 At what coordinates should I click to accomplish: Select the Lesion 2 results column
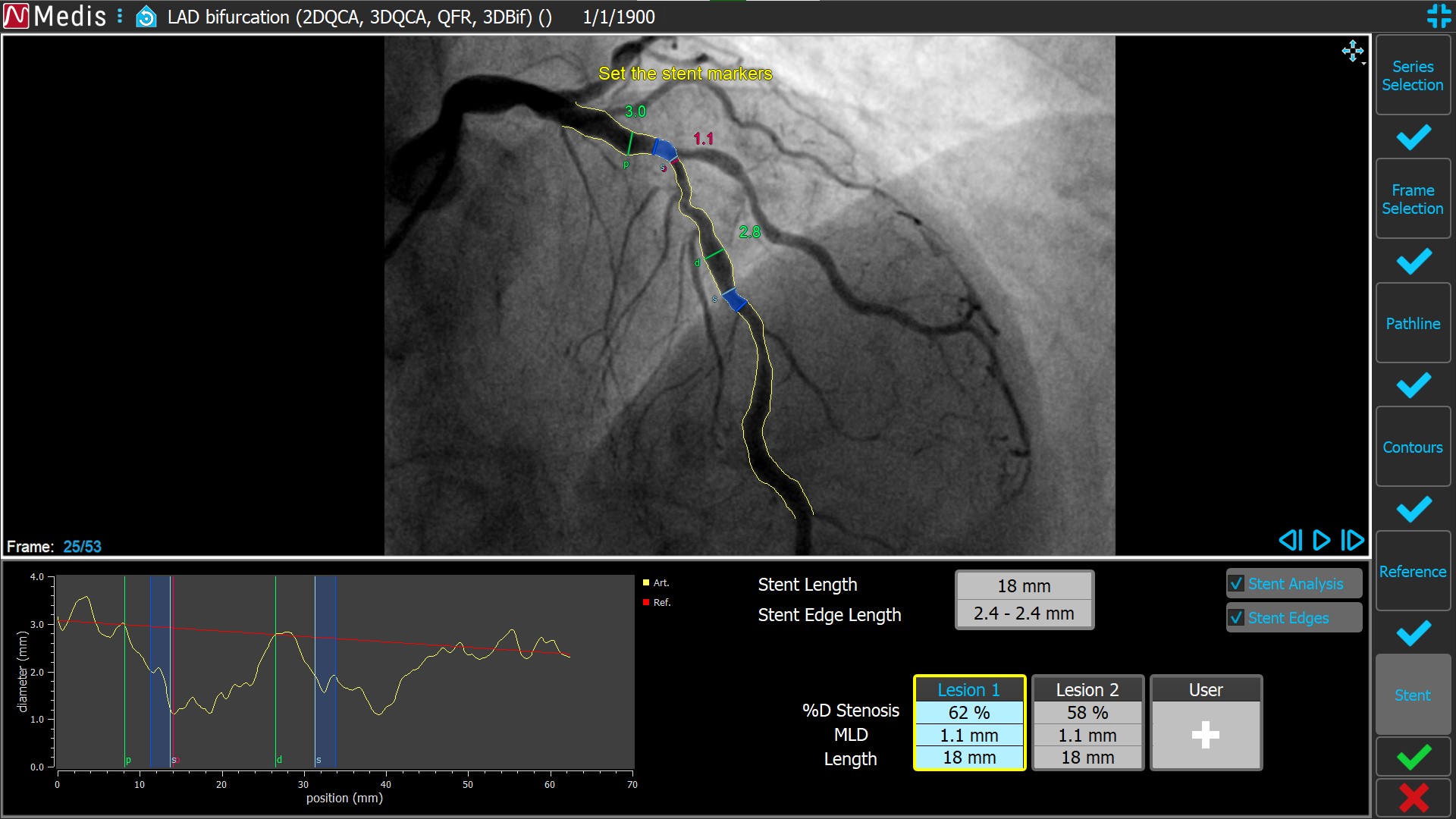(1087, 690)
